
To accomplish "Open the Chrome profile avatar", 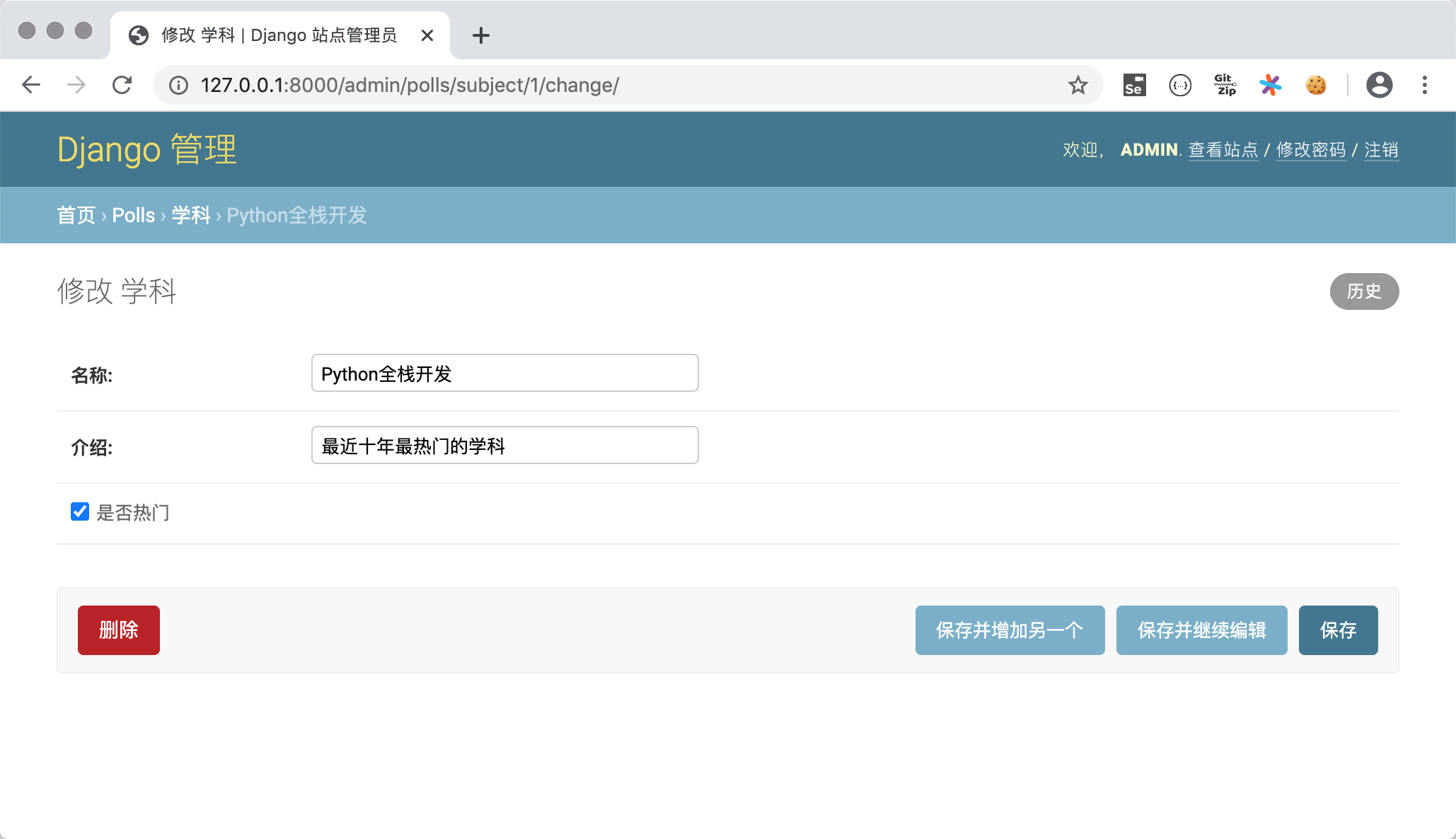I will [1379, 85].
